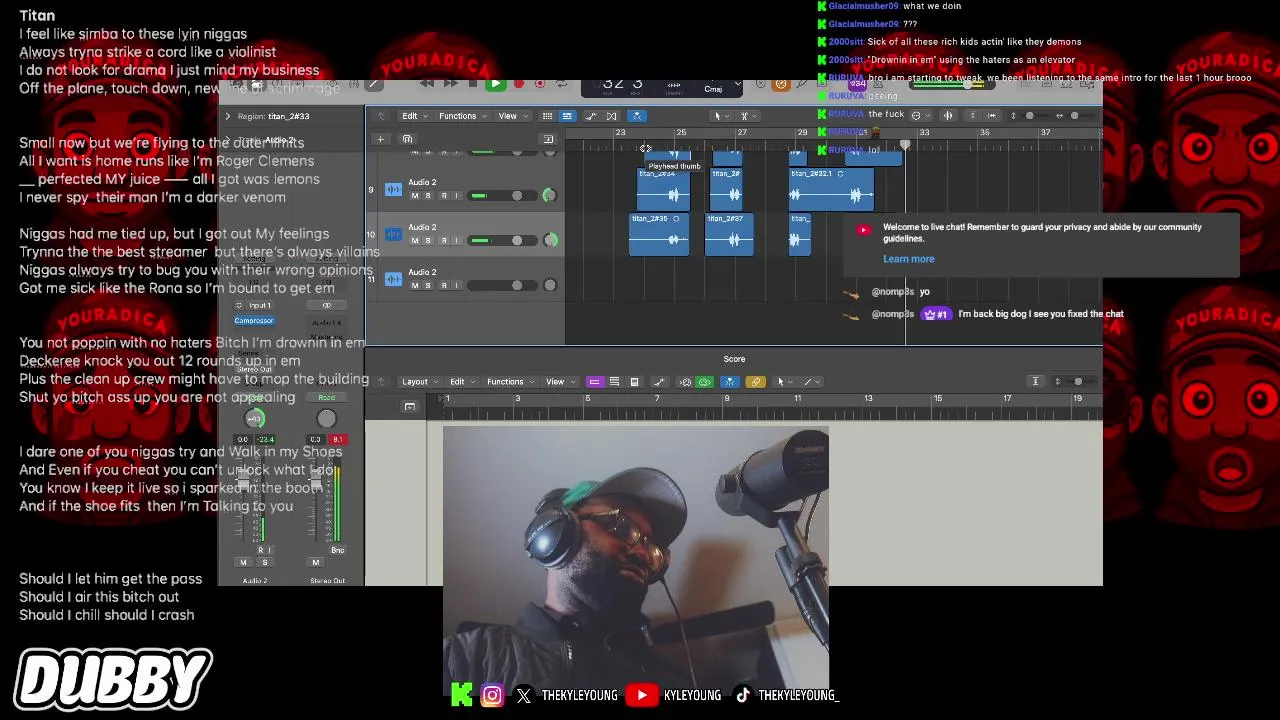Click the Score automation curve icon
Screen dimensions: 1280x720
659,381
